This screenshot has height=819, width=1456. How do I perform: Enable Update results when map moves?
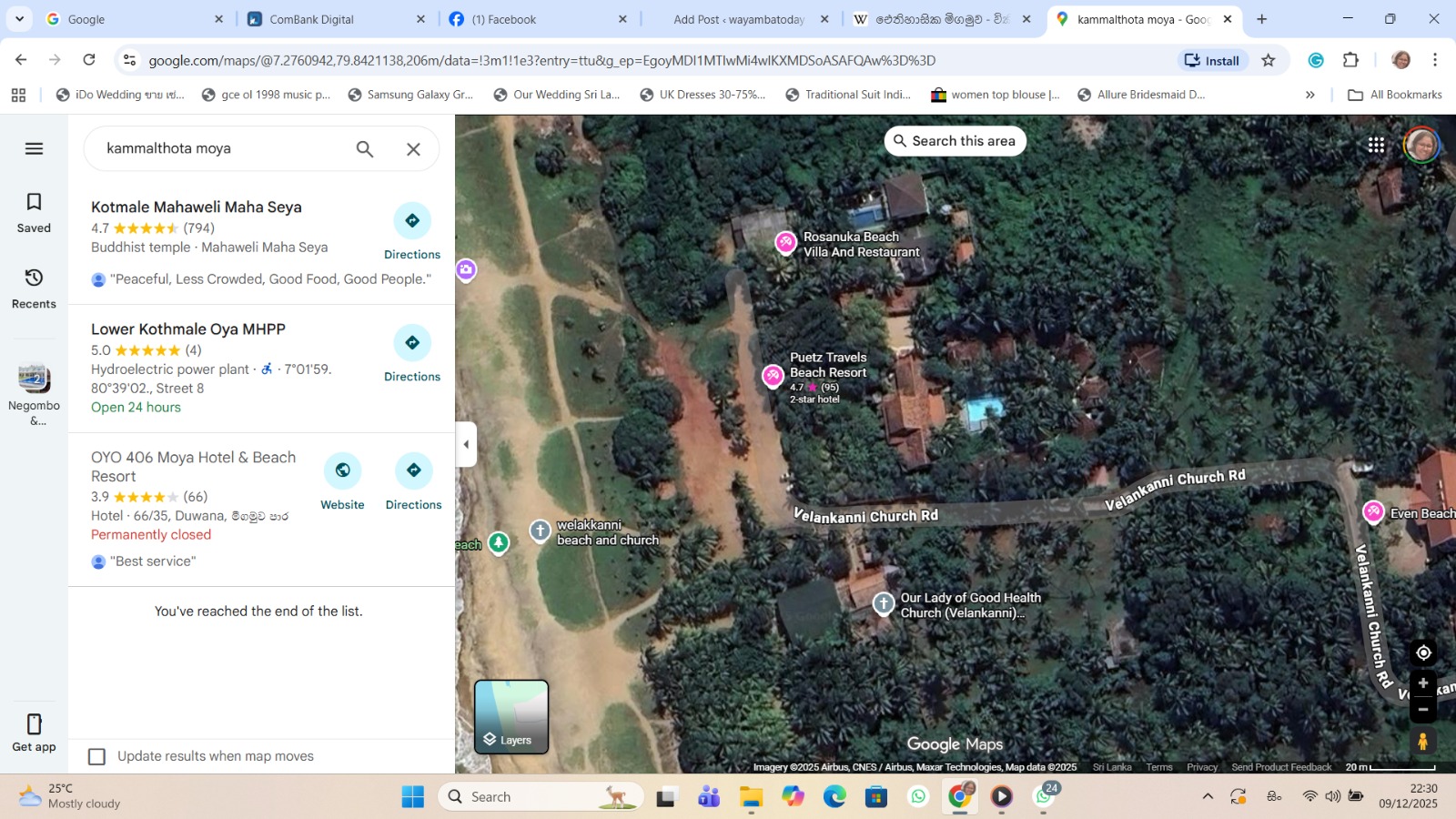(x=96, y=756)
